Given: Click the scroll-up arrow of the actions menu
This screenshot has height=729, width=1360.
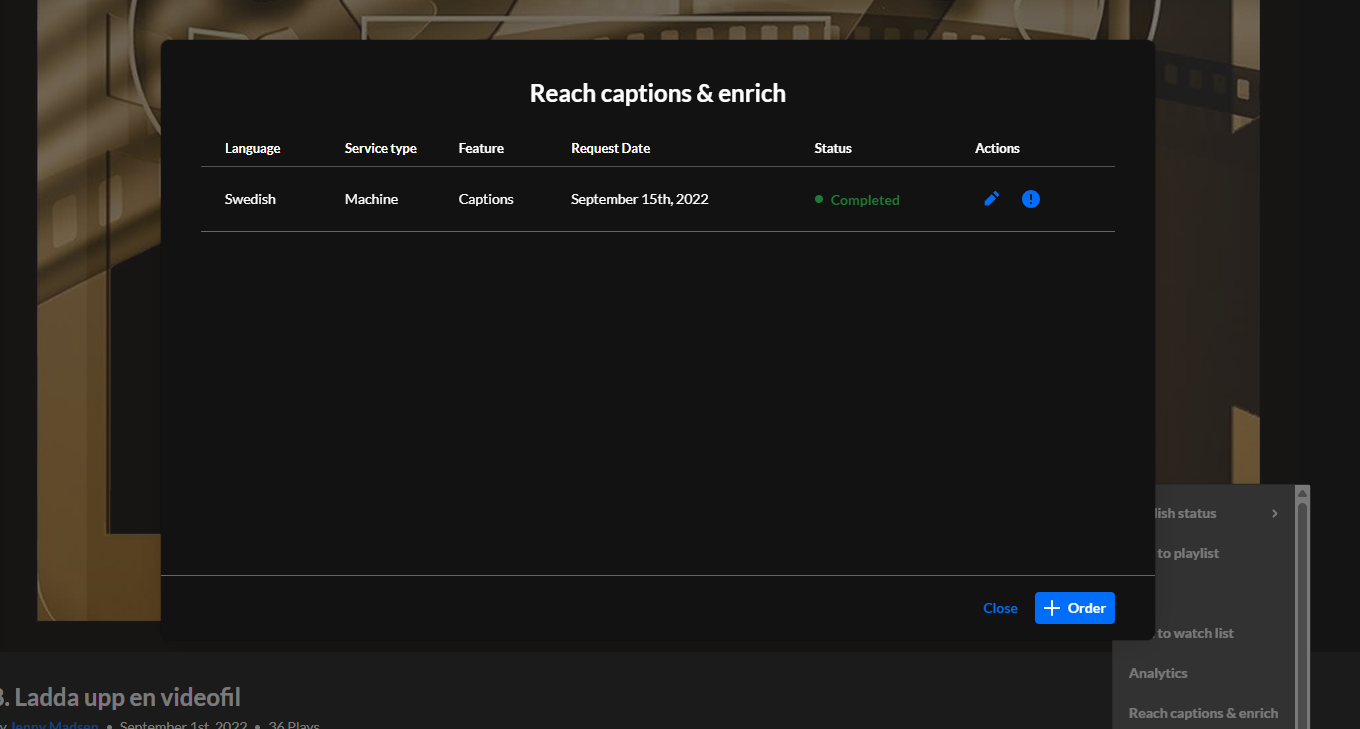Looking at the screenshot, I should 1302,493.
